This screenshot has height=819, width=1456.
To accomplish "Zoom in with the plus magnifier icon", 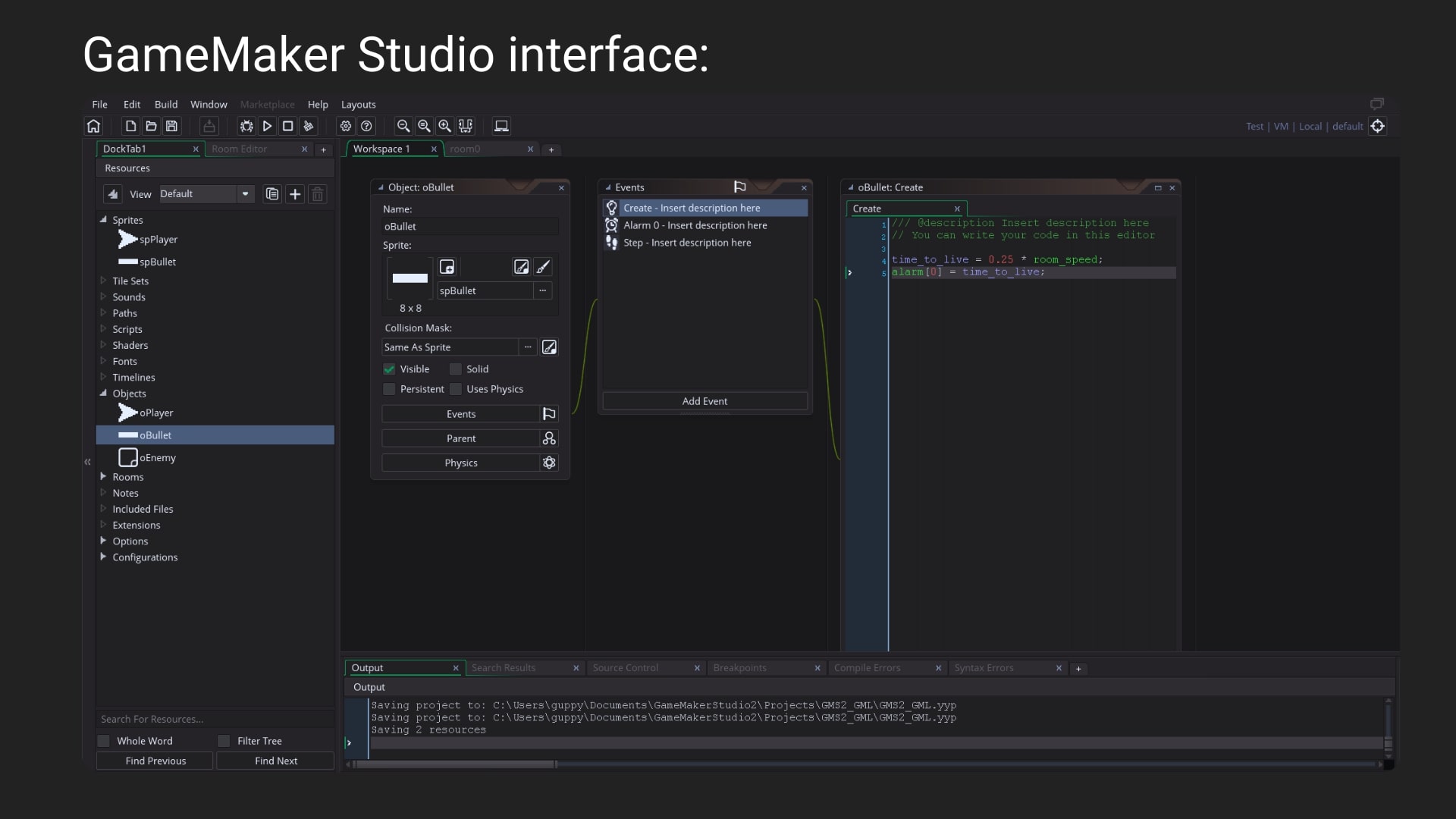I will tap(444, 126).
